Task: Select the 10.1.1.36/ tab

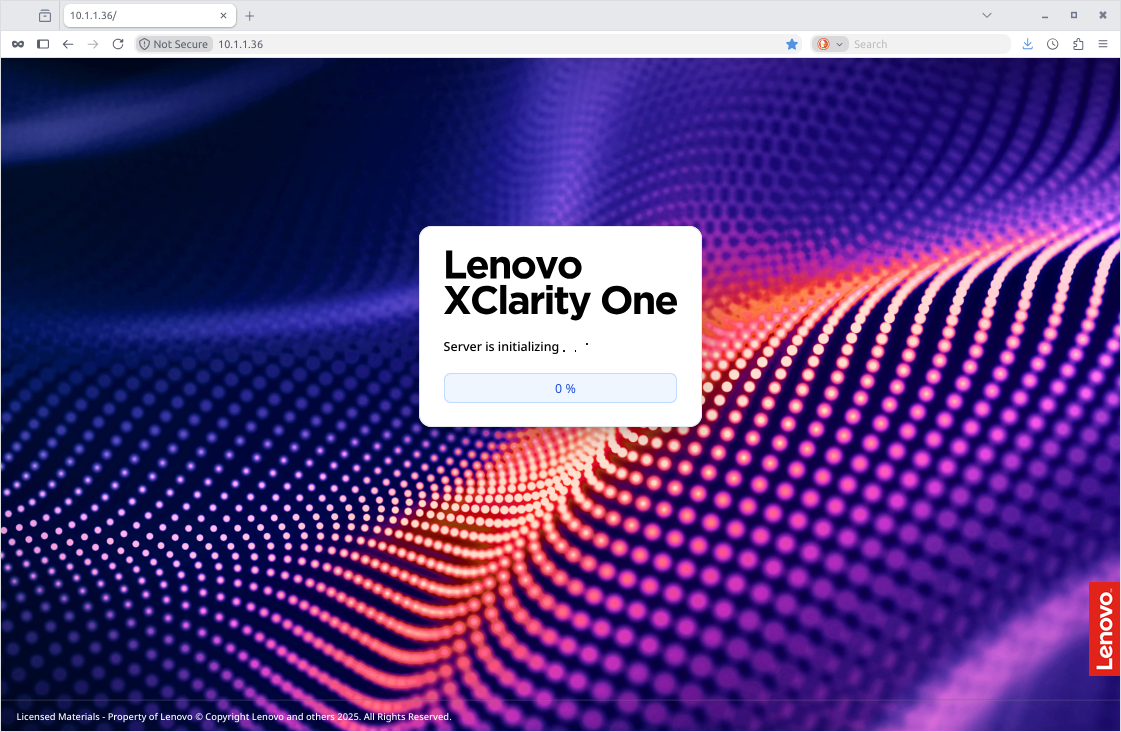Action: tap(149, 15)
